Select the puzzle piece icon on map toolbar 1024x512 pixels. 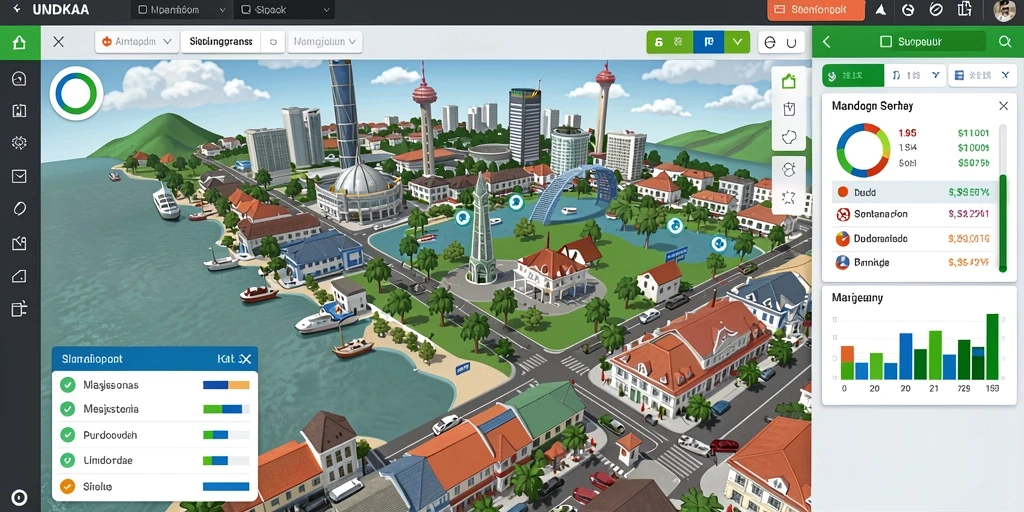pos(789,137)
